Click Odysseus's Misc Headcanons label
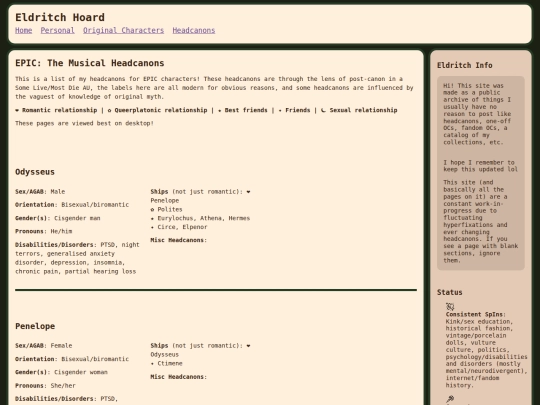Screen dimensions: 540x405 point(178,240)
